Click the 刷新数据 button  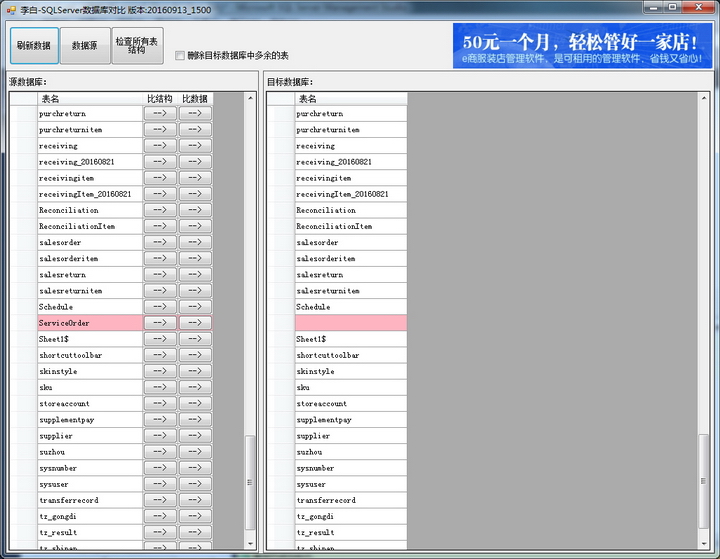coord(34,45)
